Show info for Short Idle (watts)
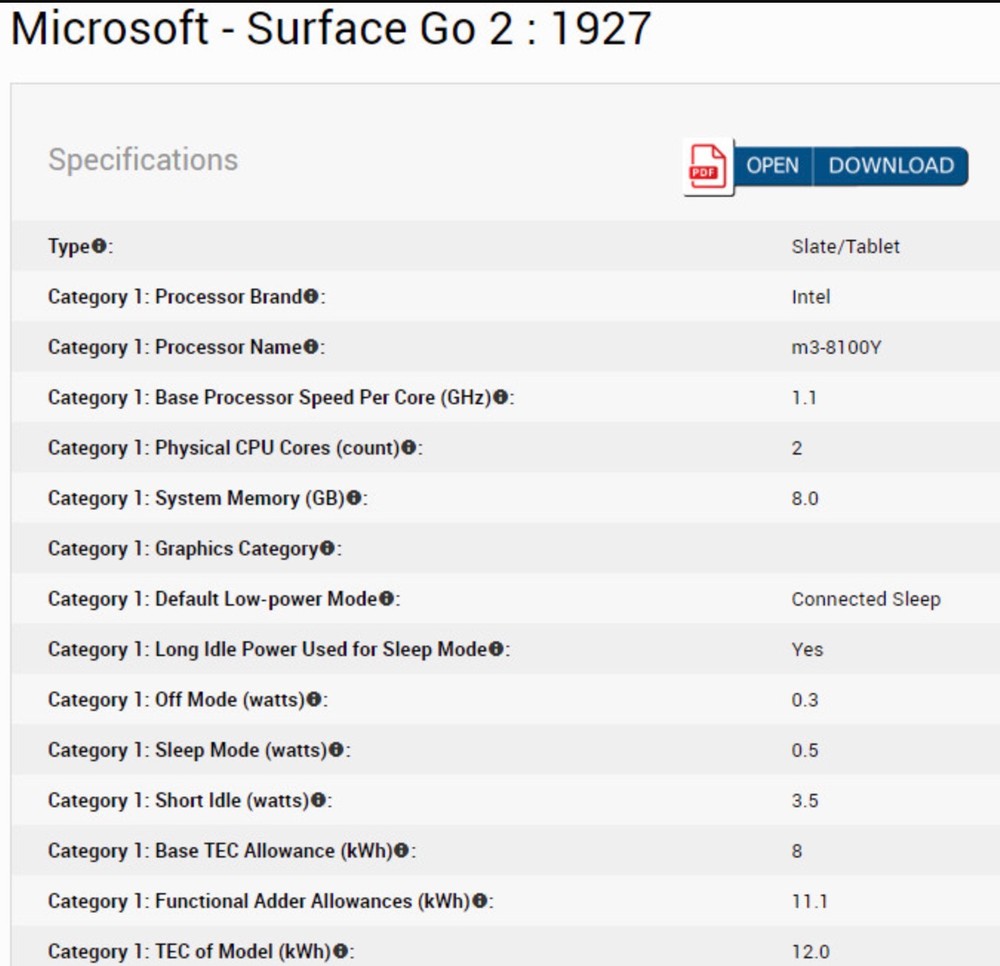 click(318, 800)
